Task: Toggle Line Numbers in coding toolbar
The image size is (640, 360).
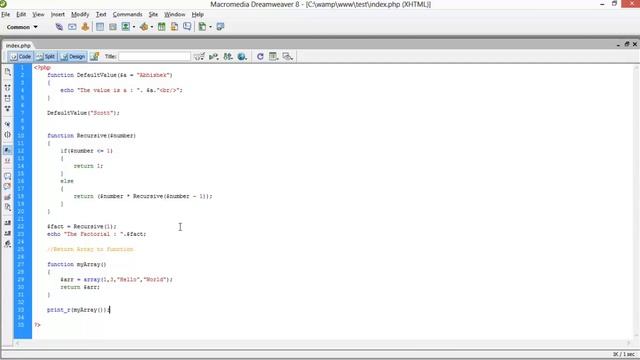Action: (x=7, y=150)
